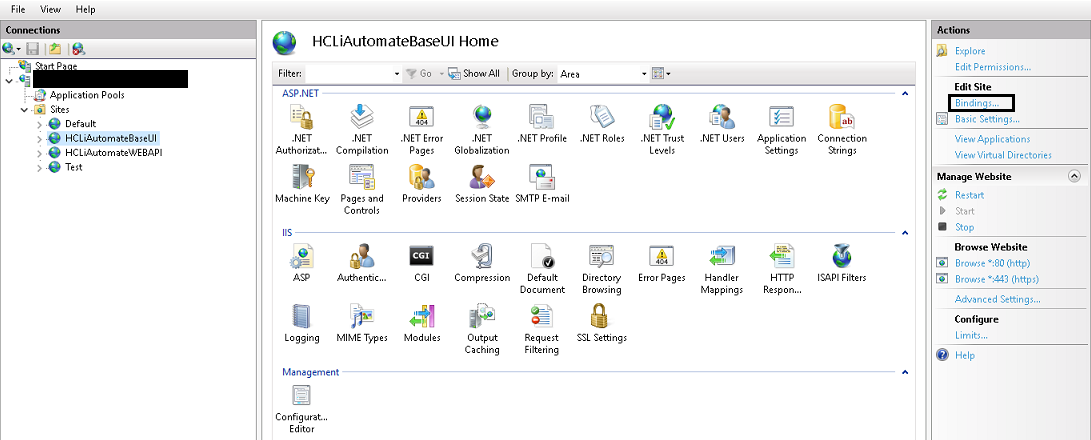Select Application Pools in the tree

click(x=87, y=95)
